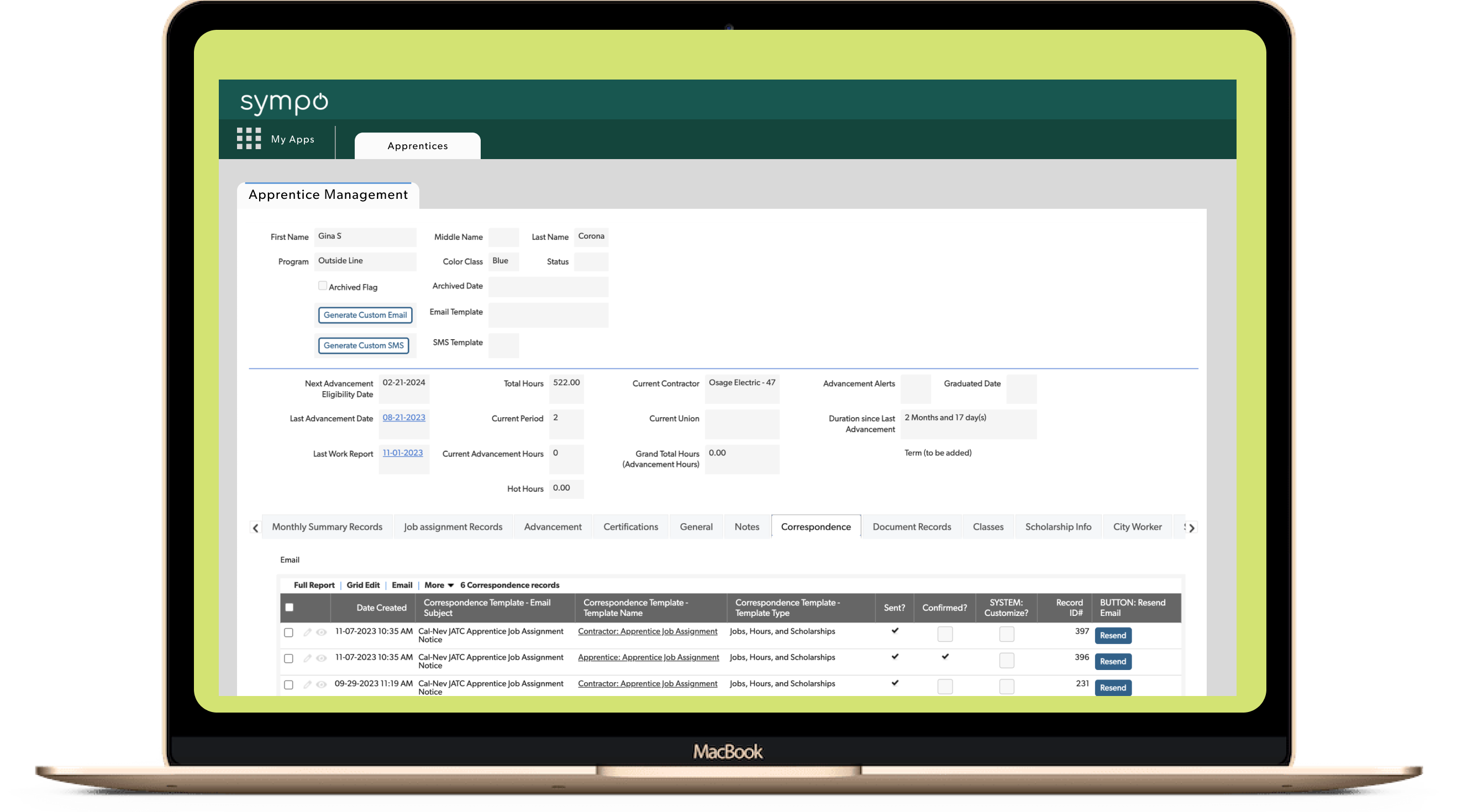Click the tab strip's right scroll arrow
The height and width of the screenshot is (812, 1457).
point(1192,528)
